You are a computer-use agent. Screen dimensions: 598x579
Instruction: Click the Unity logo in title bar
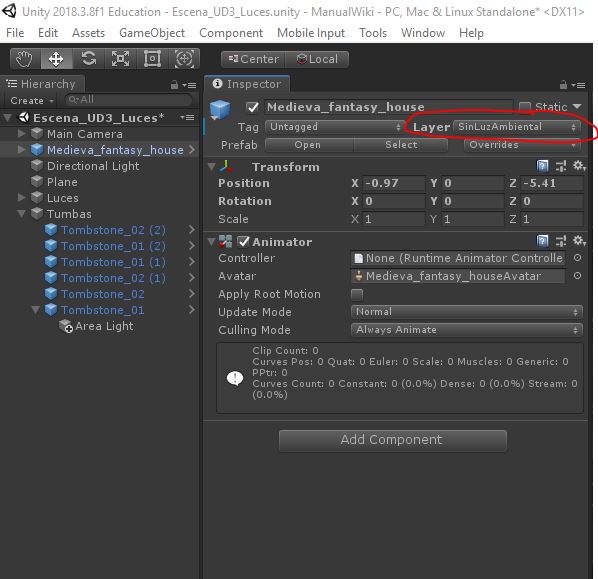9,11
